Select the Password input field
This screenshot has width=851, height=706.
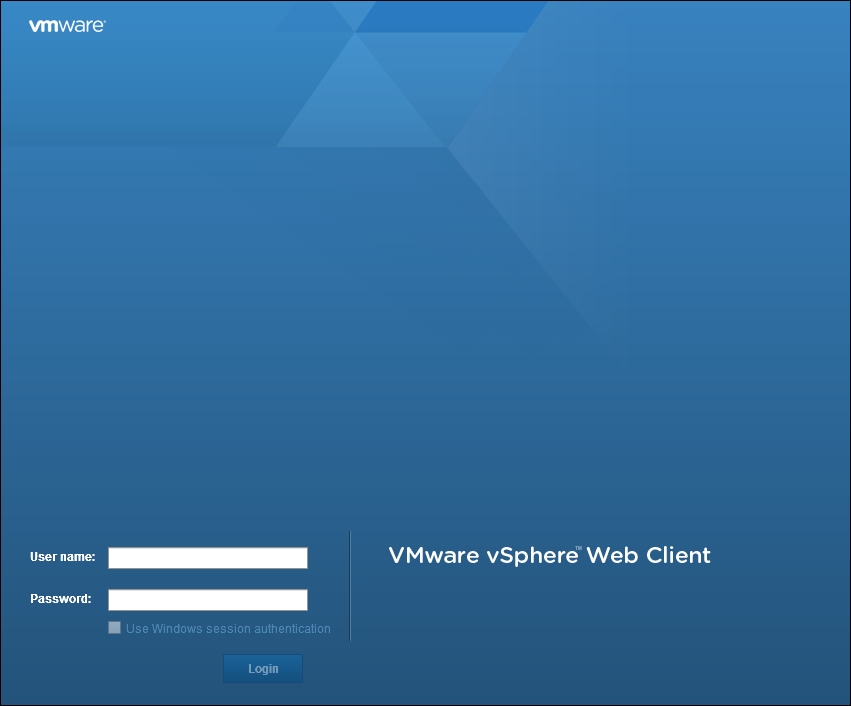click(208, 600)
